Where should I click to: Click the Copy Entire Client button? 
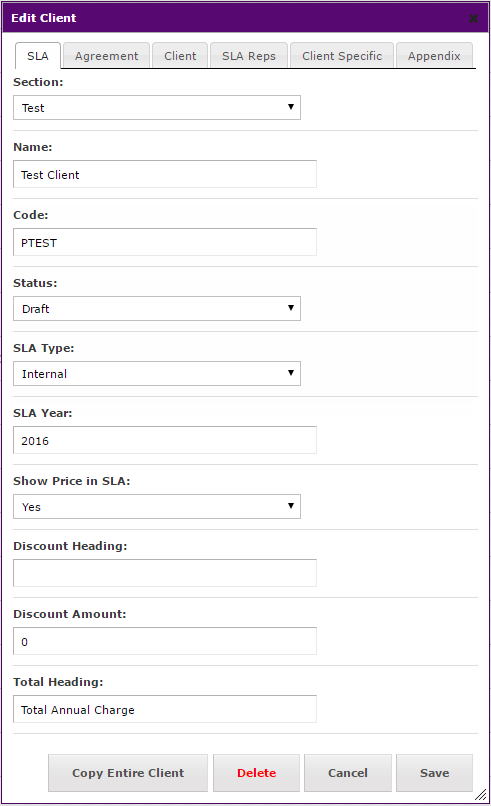pyautogui.click(x=128, y=773)
